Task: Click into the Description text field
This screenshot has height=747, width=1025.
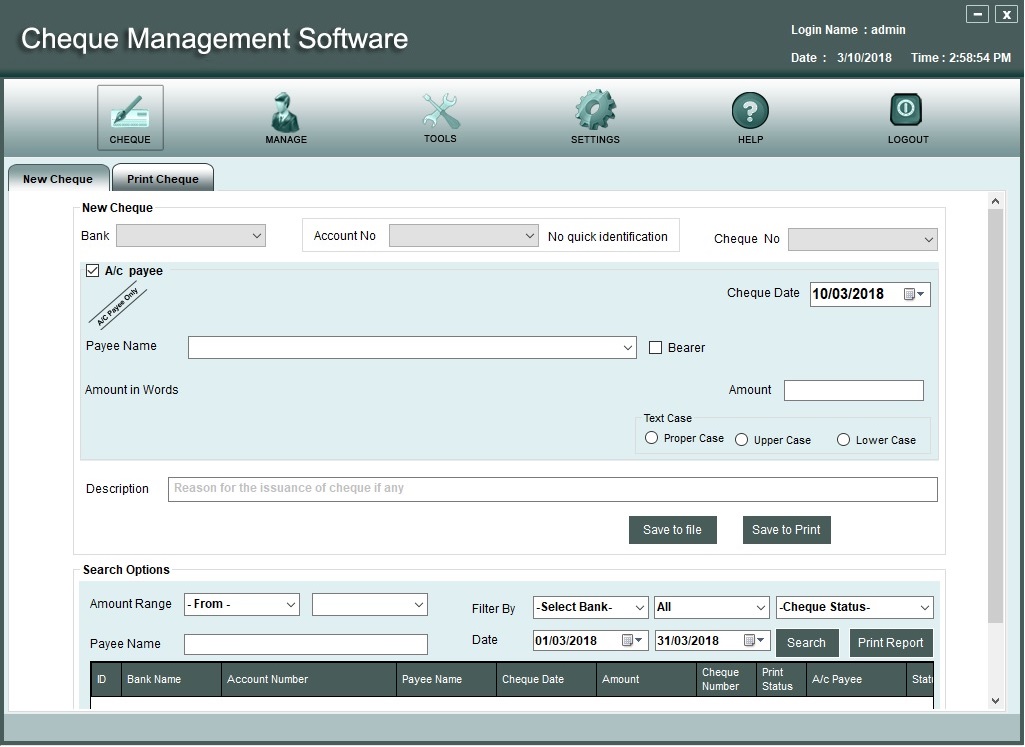Action: (x=552, y=489)
